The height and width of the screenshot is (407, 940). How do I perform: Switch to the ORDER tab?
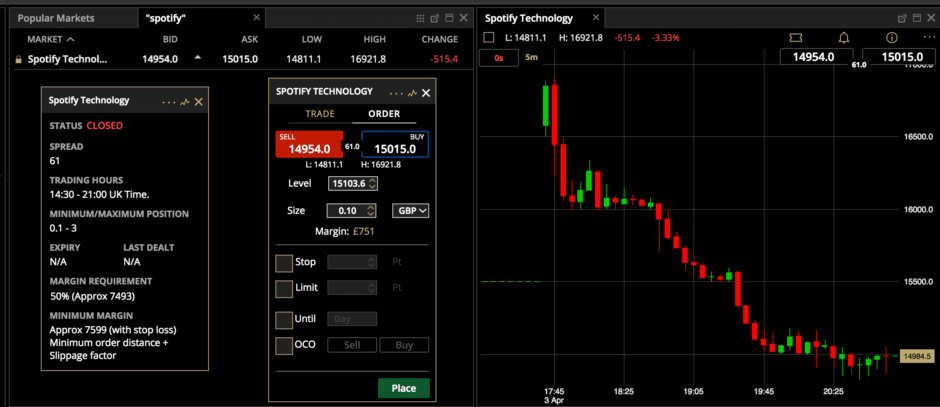pyautogui.click(x=384, y=114)
